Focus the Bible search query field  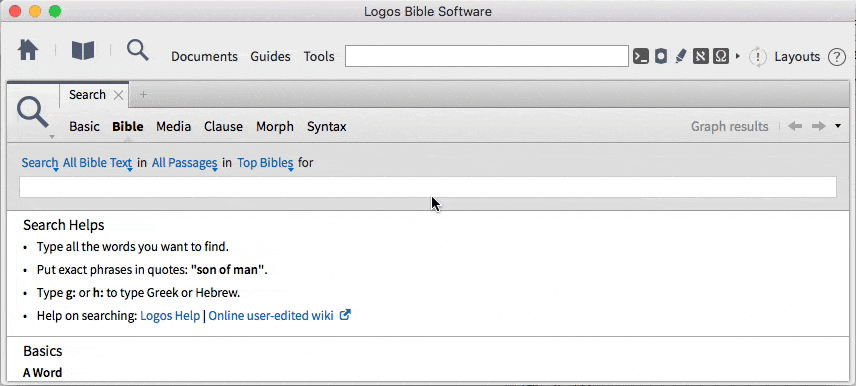(427, 187)
